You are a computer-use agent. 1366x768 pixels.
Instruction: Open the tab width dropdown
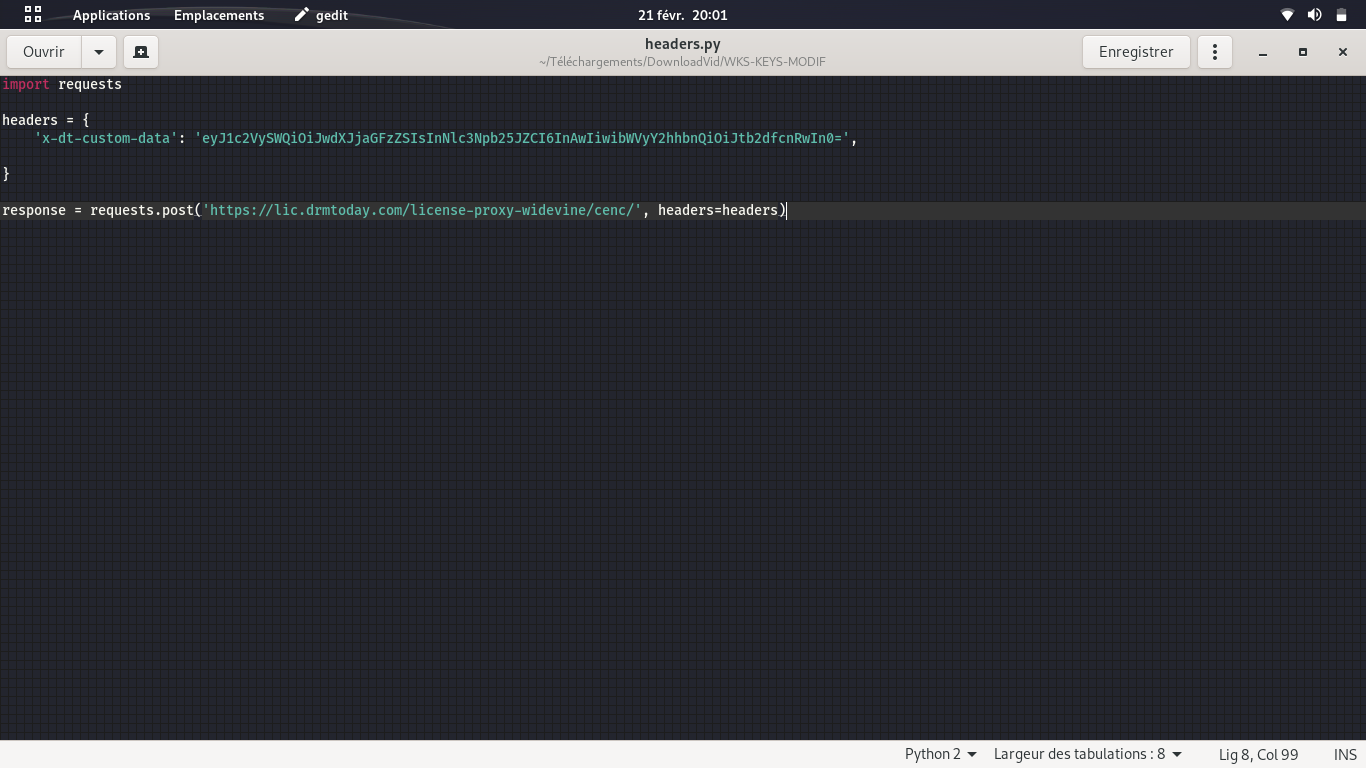(x=1088, y=754)
